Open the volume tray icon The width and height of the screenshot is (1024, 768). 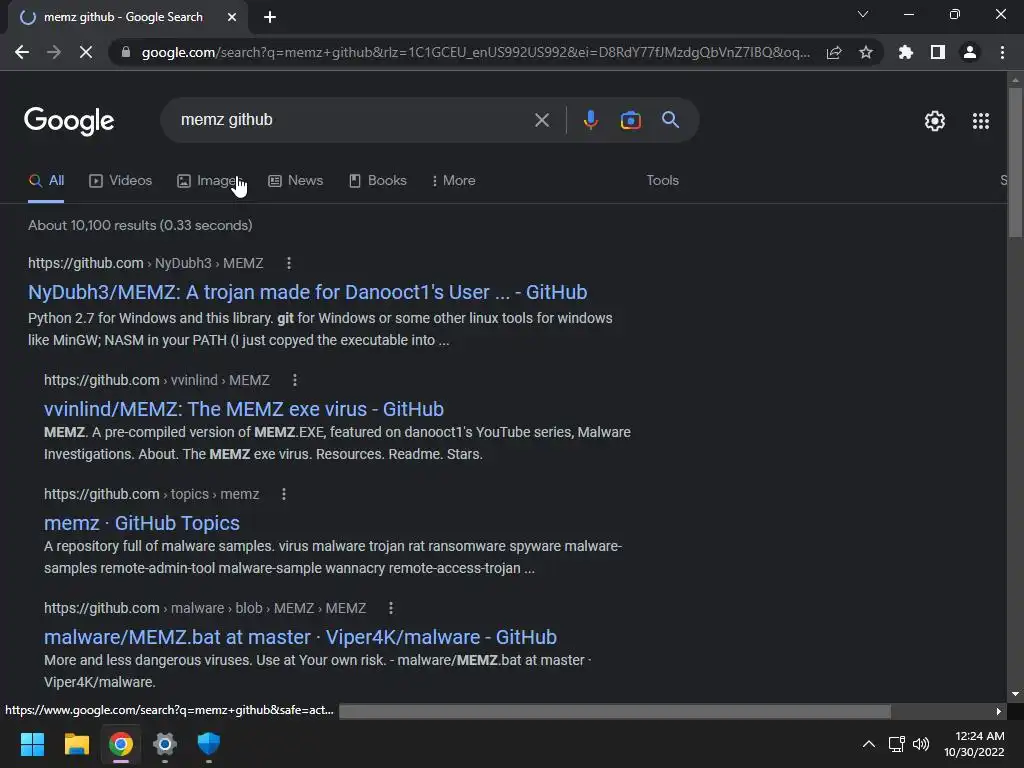pyautogui.click(x=921, y=744)
